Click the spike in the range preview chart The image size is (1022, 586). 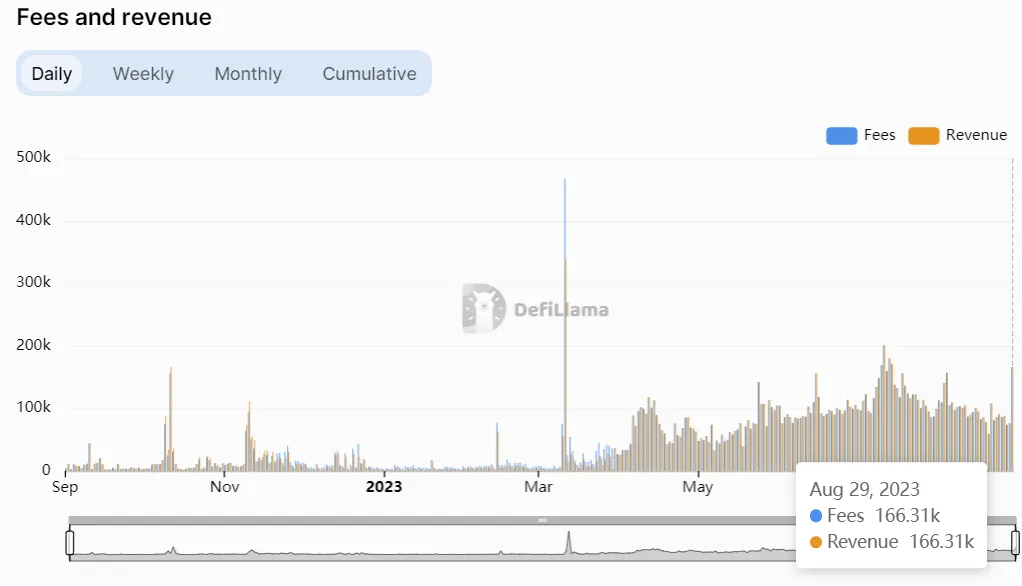point(569,542)
